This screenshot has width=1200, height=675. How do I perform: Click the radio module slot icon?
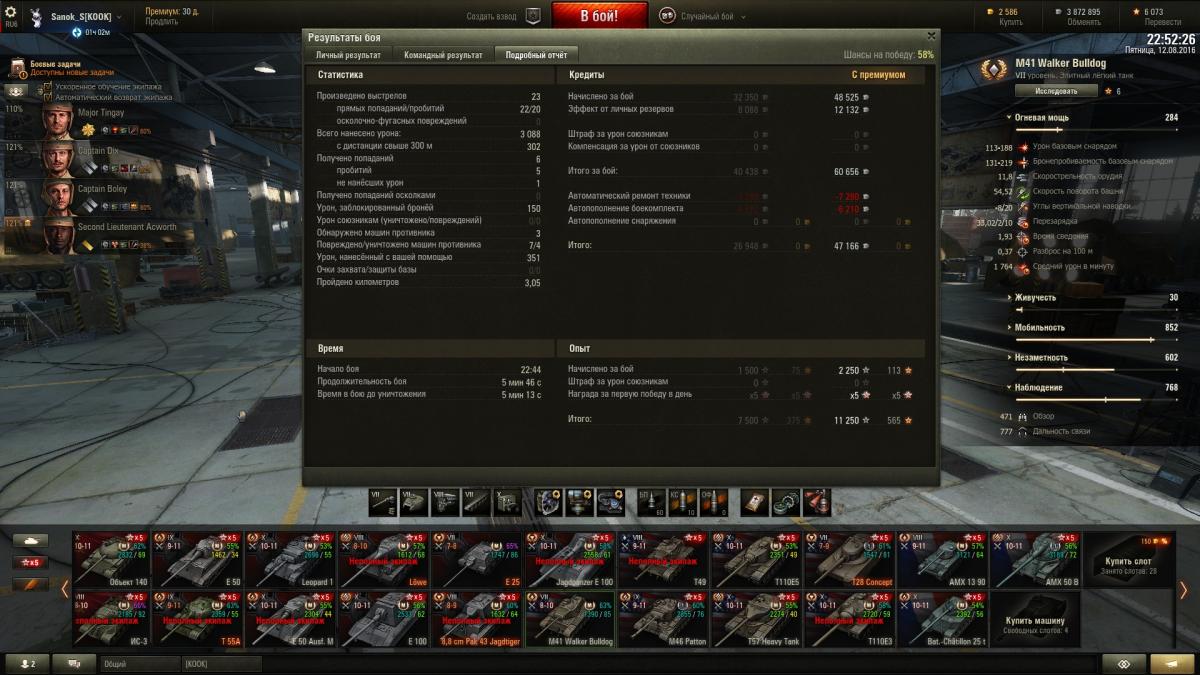click(x=507, y=501)
